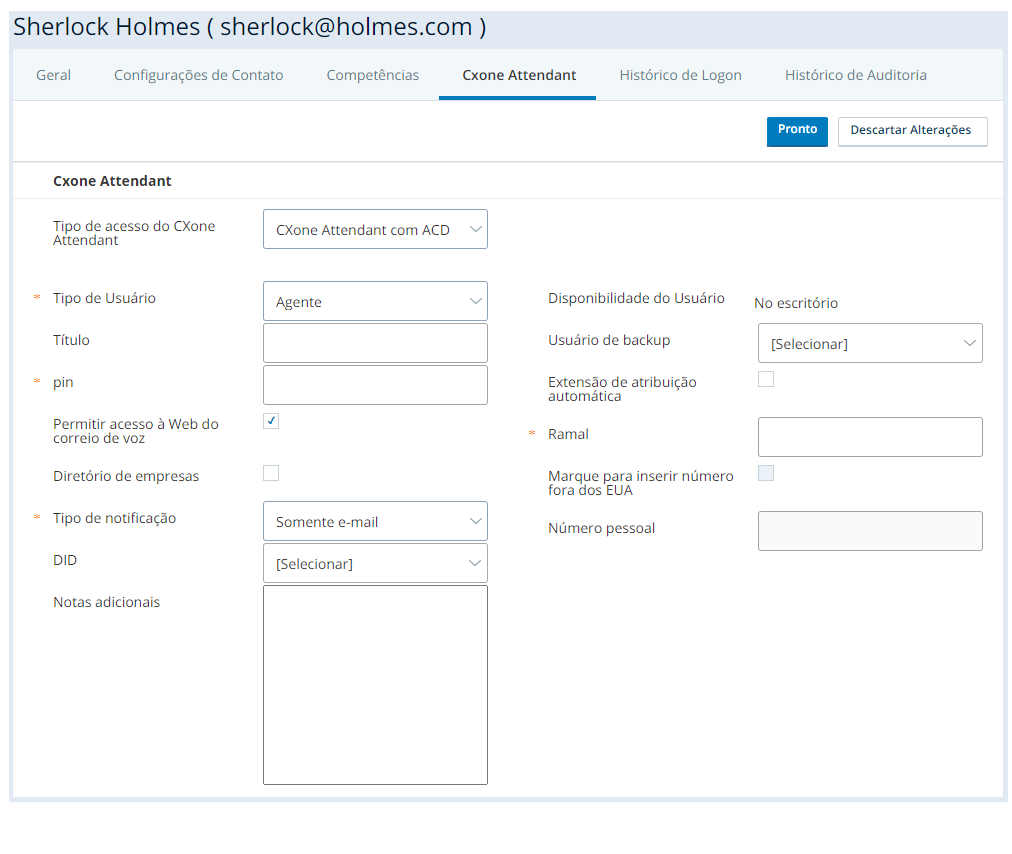Open the Tipo de notificação dropdown

click(375, 521)
